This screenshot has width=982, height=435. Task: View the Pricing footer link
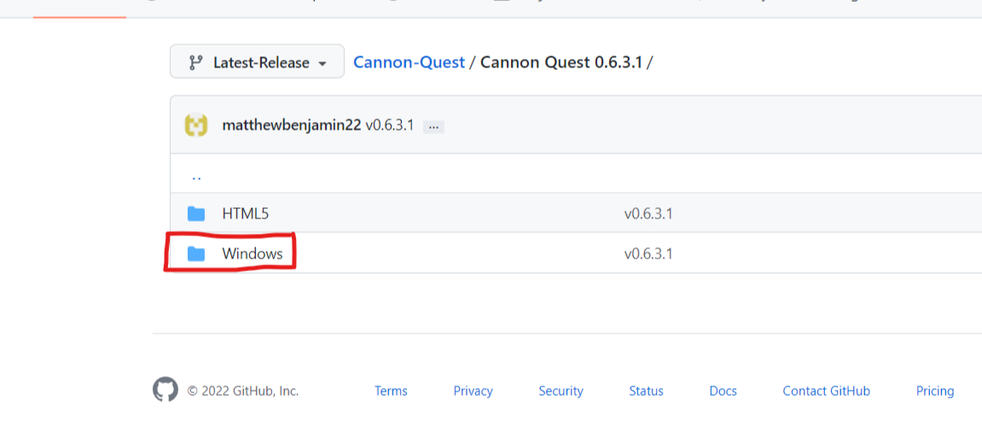pyautogui.click(x=935, y=391)
